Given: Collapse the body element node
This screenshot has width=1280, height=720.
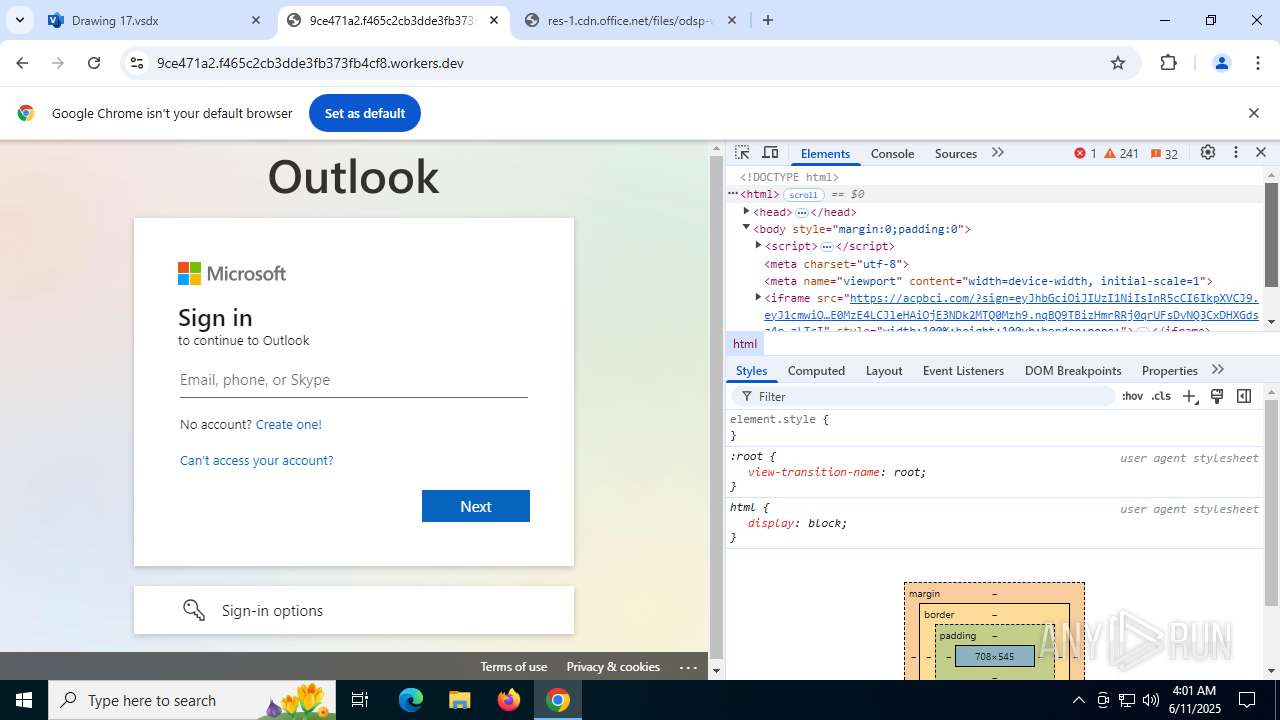Looking at the screenshot, I should 746,228.
